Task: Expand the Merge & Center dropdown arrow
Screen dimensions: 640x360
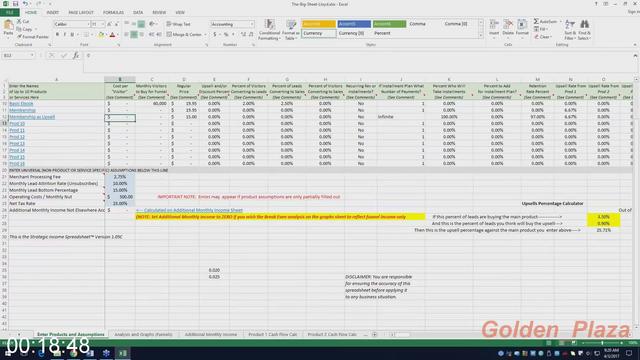Action: pyautogui.click(x=205, y=35)
